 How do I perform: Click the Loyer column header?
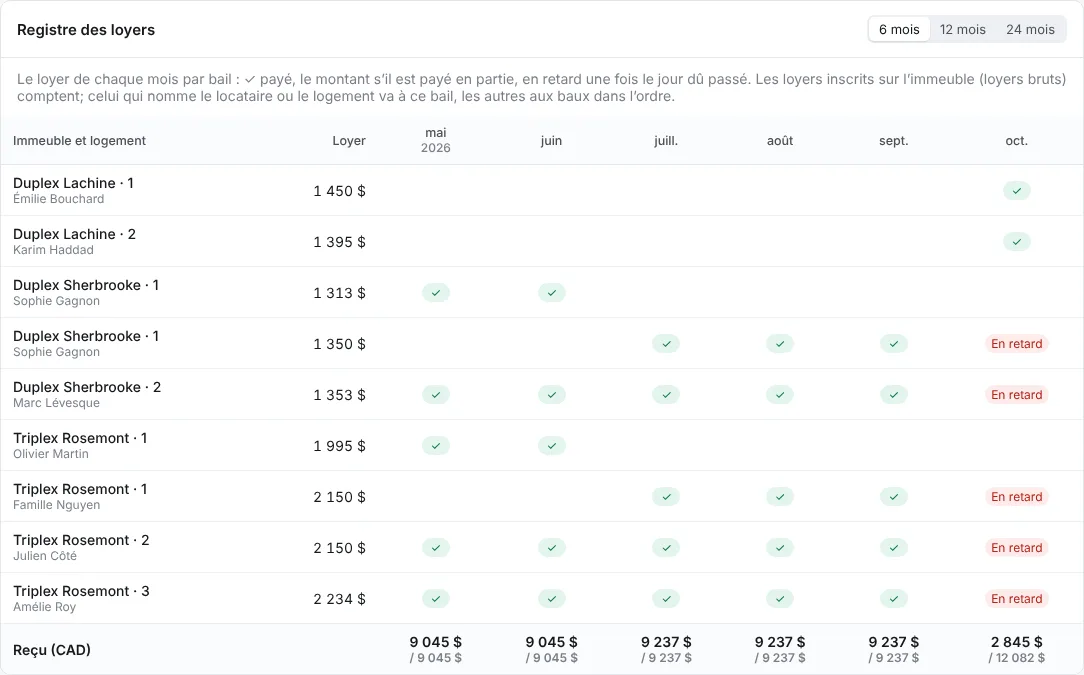pyautogui.click(x=348, y=140)
